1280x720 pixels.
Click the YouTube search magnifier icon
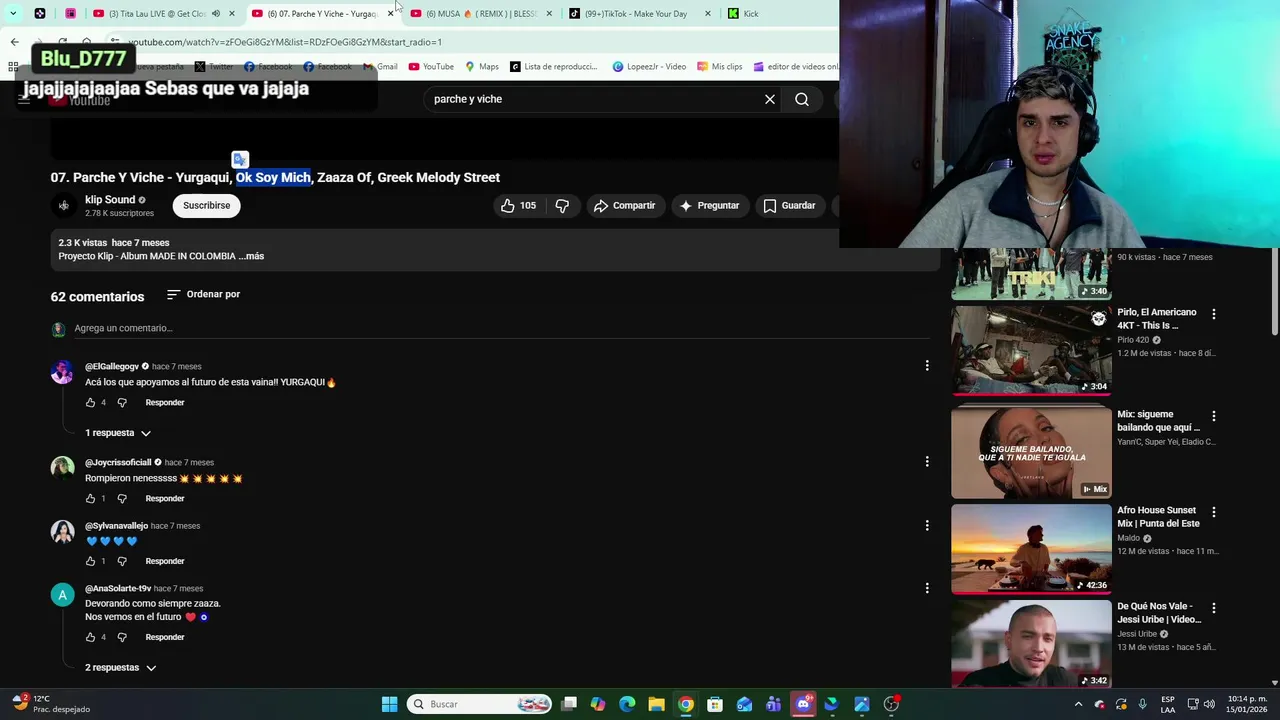(802, 99)
